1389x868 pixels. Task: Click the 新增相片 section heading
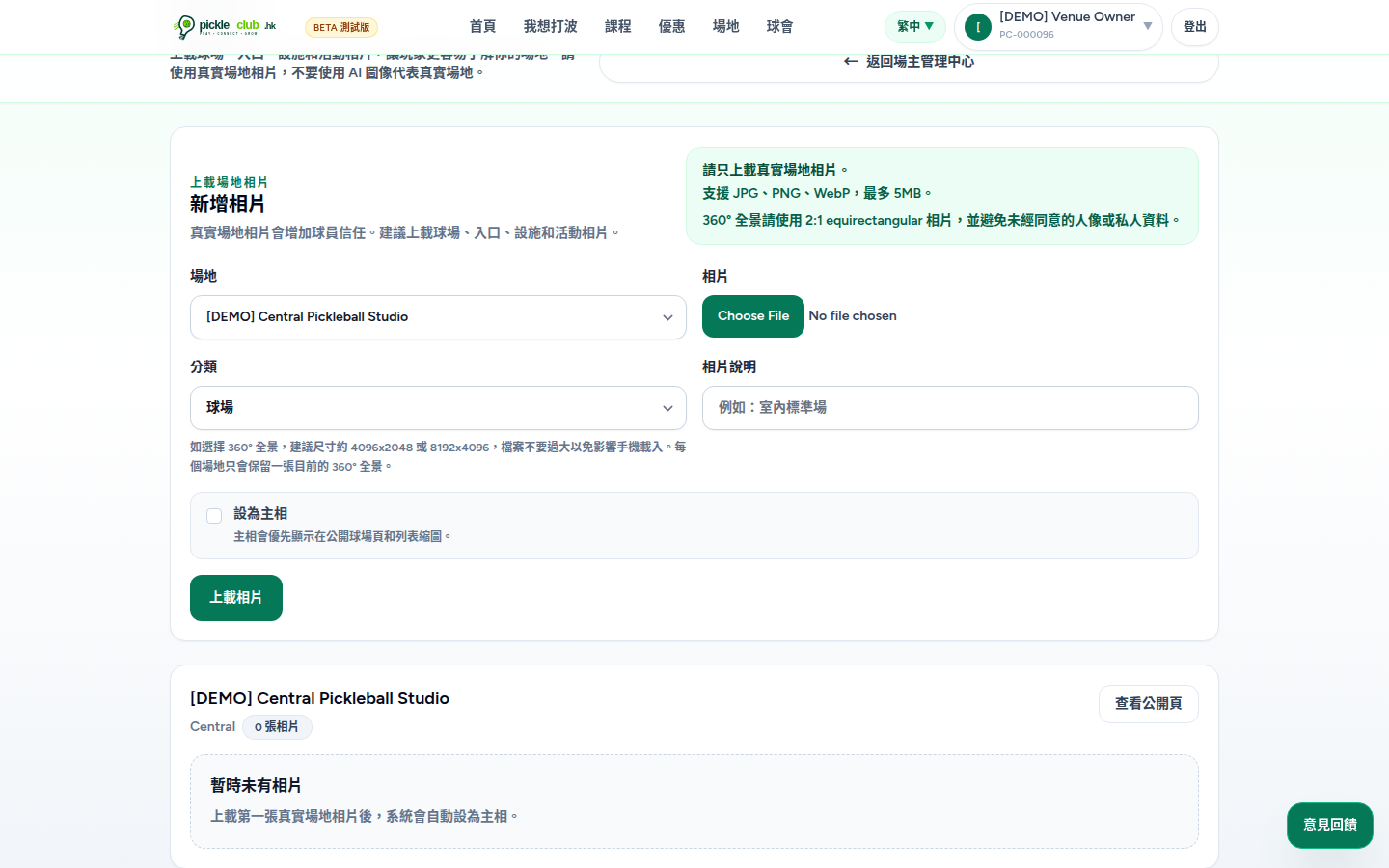point(228,204)
